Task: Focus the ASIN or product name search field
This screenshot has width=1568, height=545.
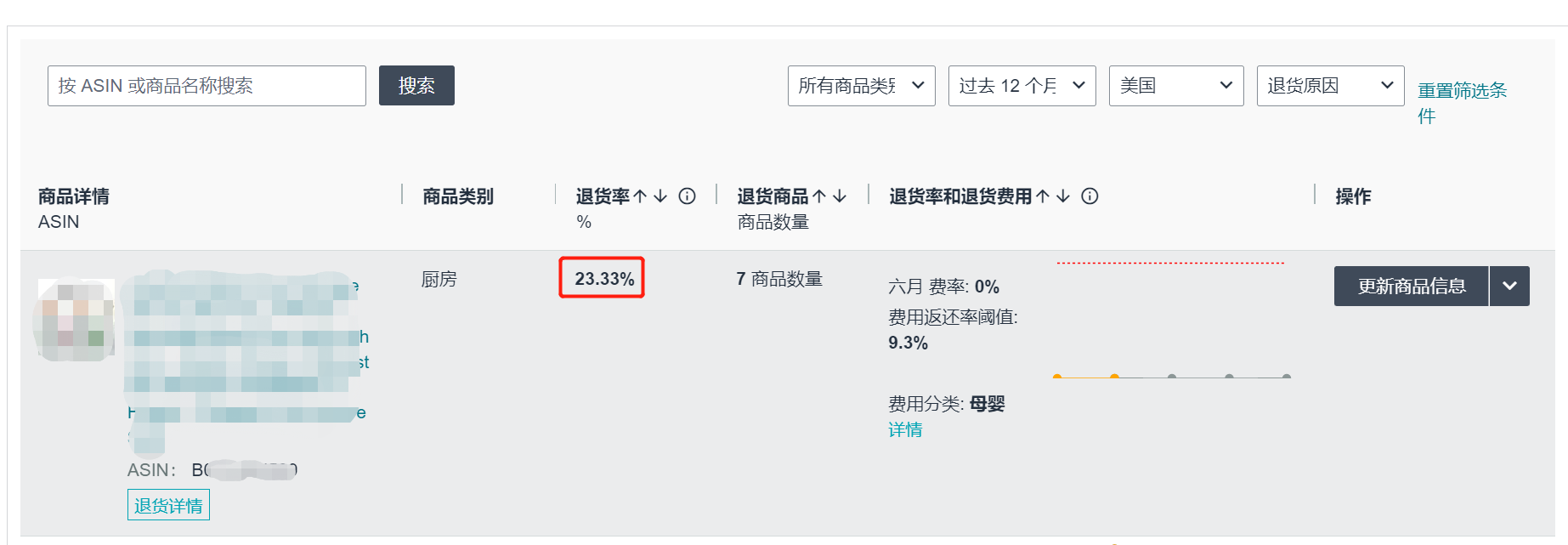Action: 207,86
